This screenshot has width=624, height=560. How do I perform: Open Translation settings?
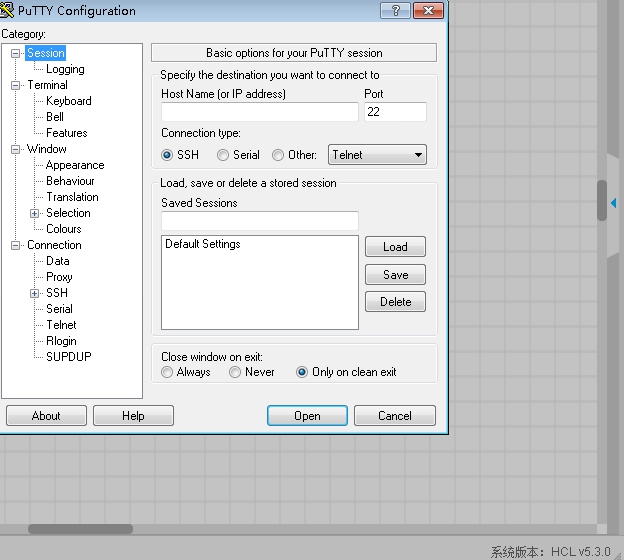coord(72,197)
